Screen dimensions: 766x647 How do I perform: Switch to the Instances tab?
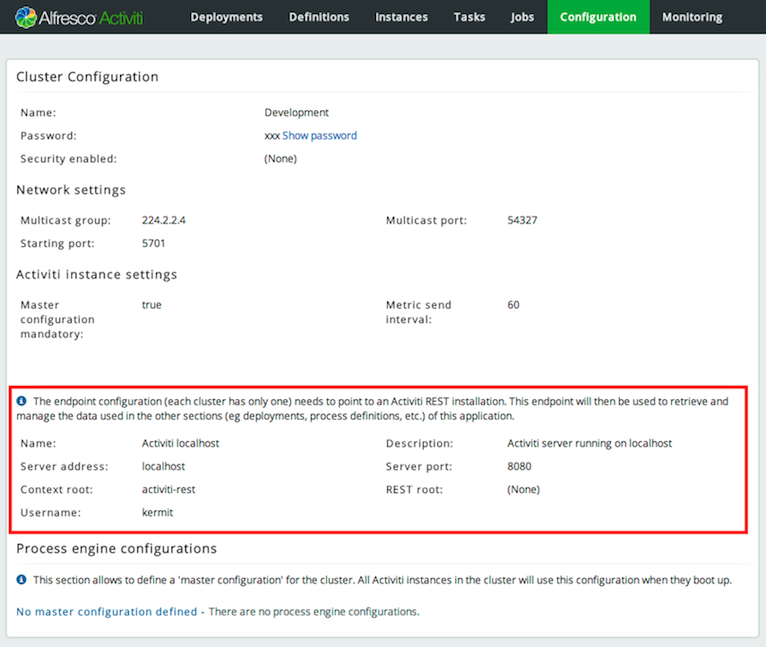coord(402,17)
